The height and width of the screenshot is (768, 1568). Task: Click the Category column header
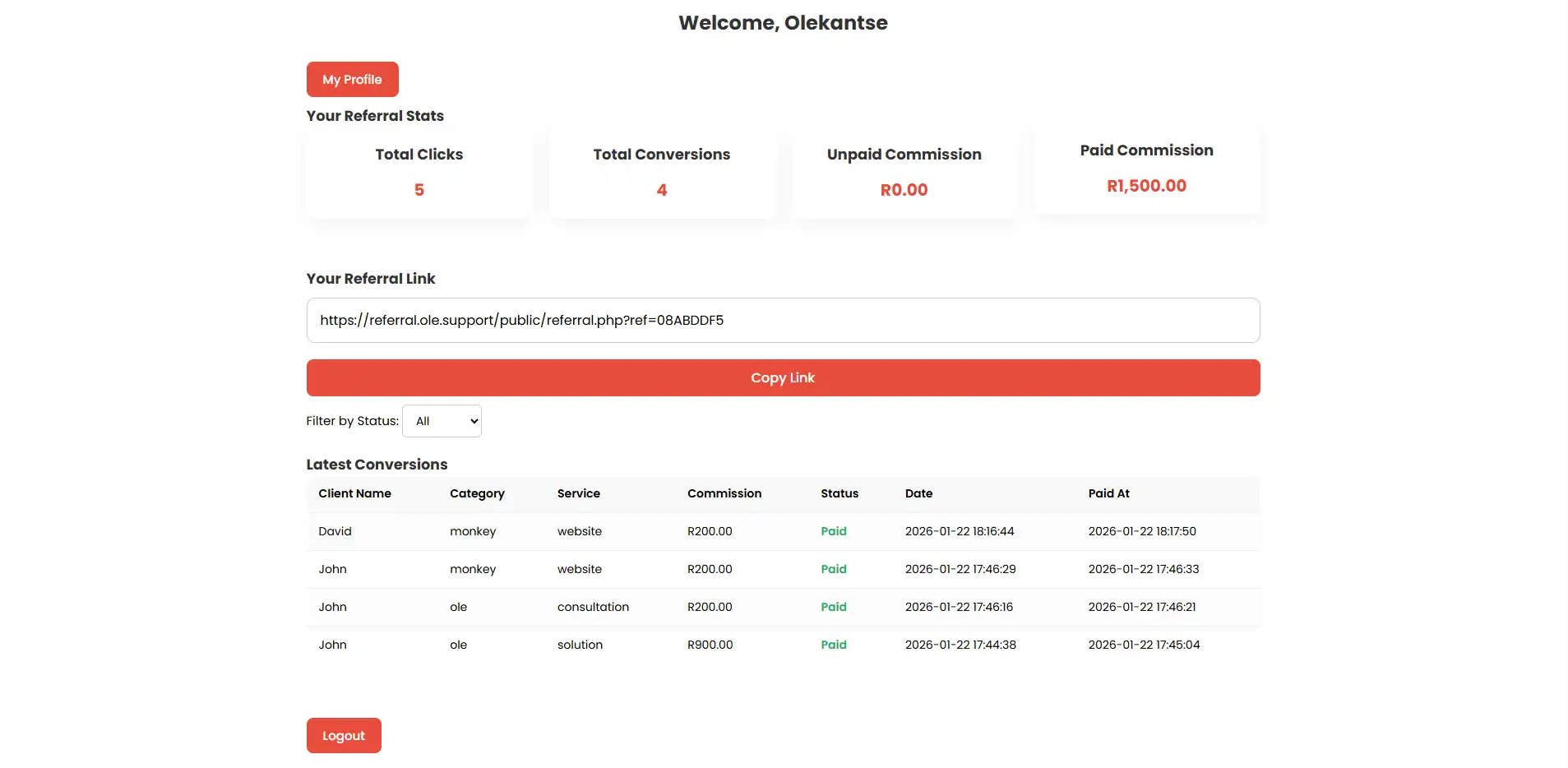(x=477, y=493)
